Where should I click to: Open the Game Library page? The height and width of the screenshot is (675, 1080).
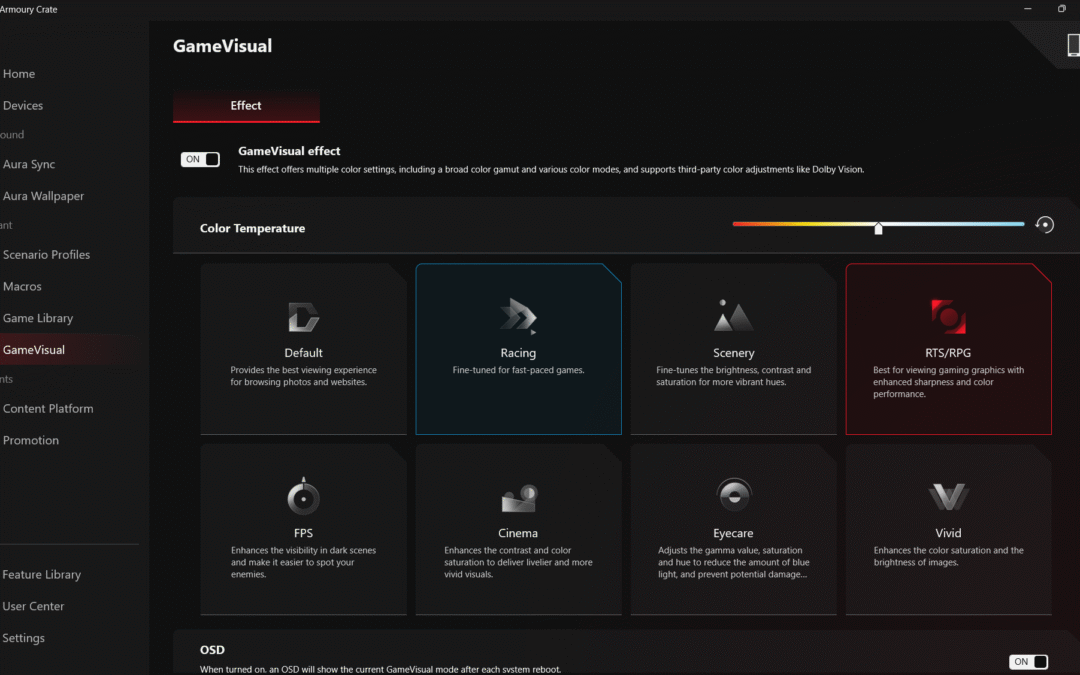38,318
